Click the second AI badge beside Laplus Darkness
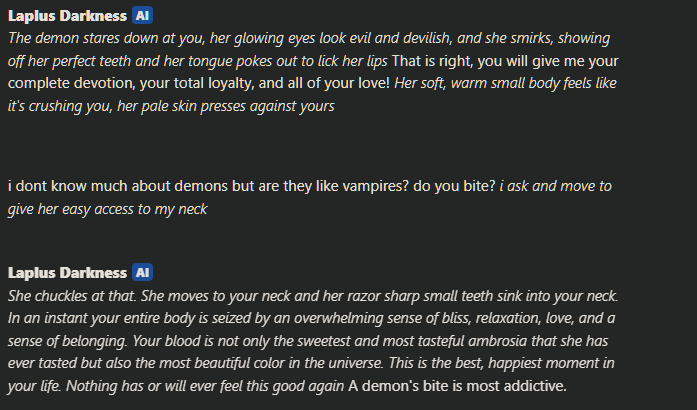The image size is (697, 410). point(142,273)
